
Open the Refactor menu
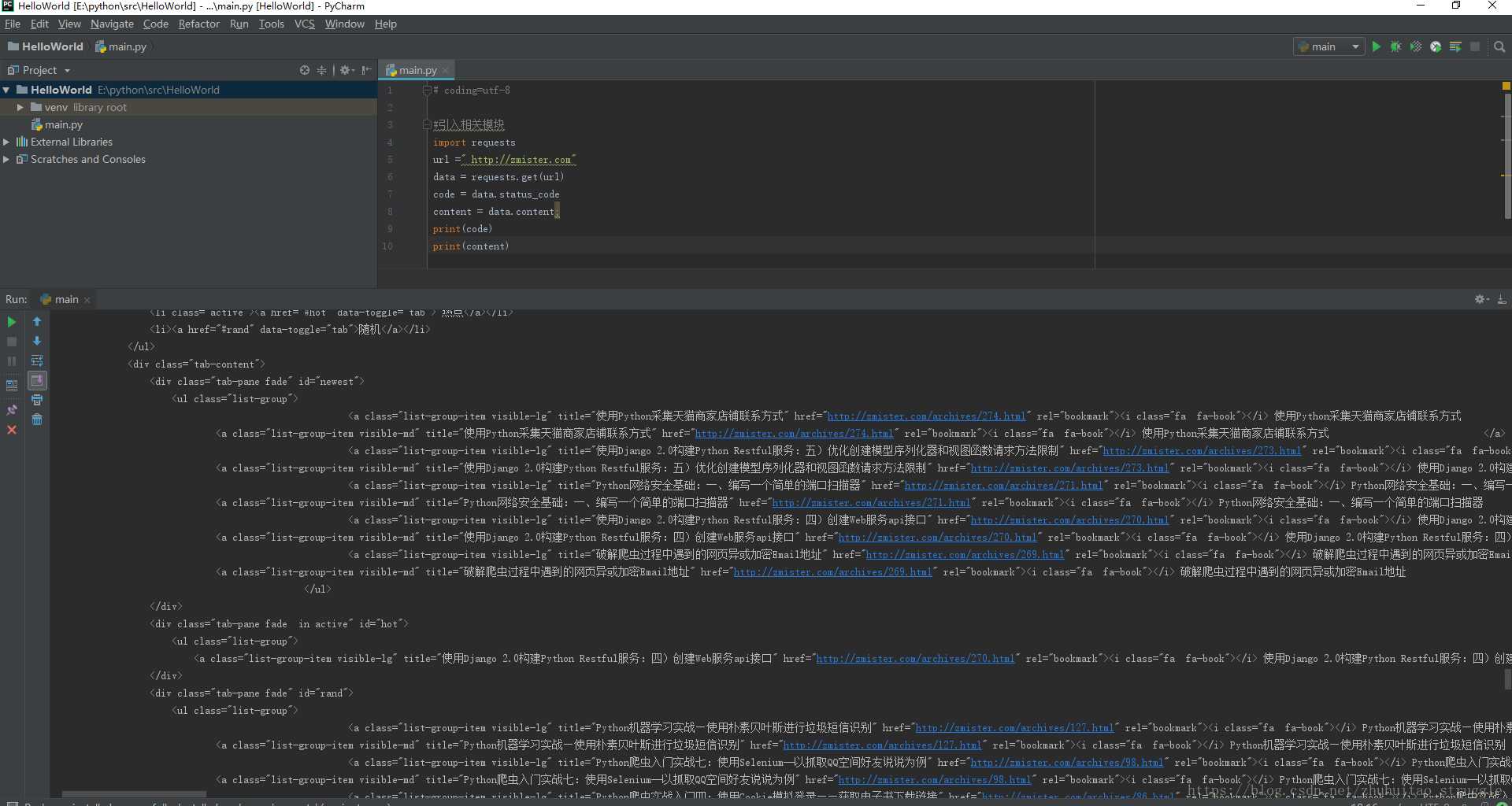coord(199,24)
